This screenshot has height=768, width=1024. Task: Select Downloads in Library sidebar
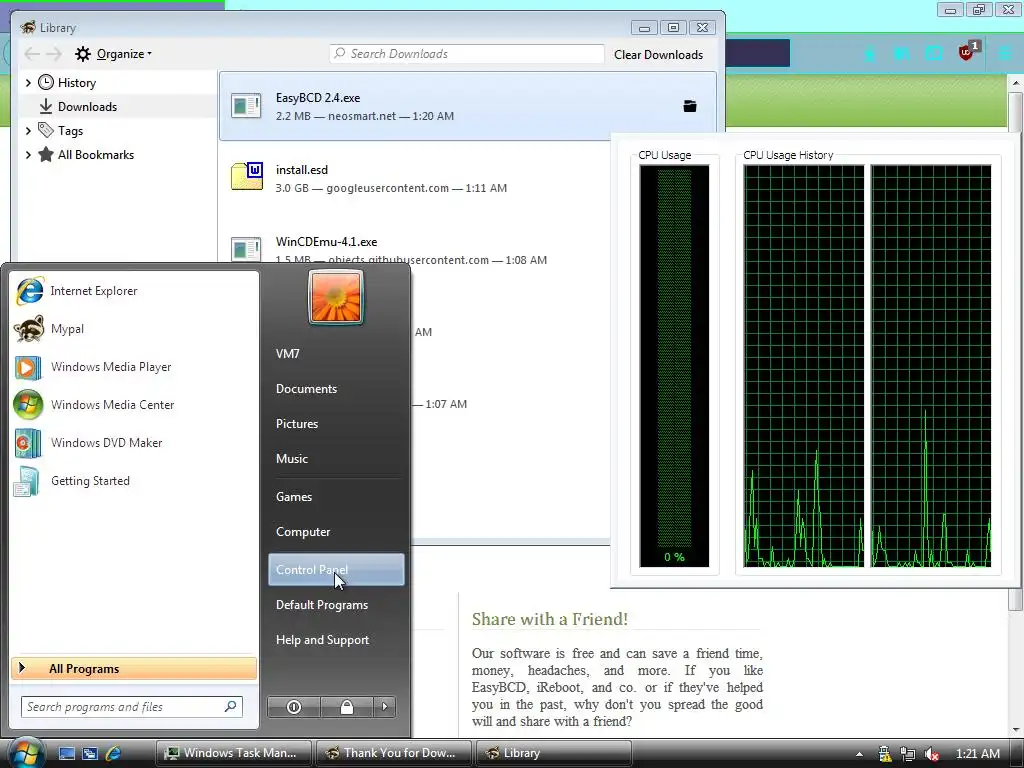(x=87, y=107)
